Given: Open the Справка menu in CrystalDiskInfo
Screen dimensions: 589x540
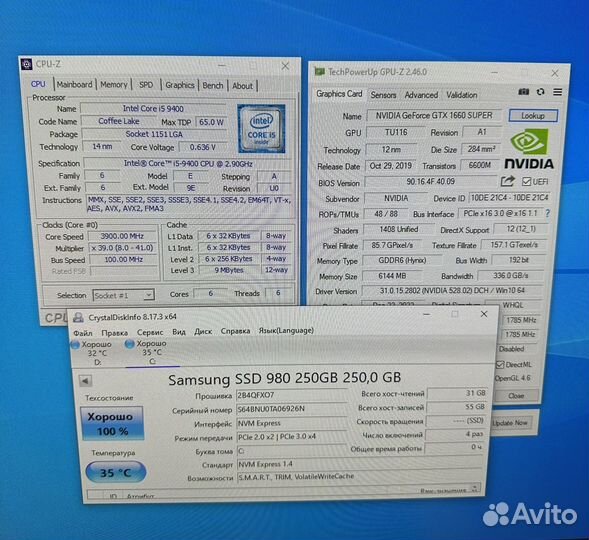Looking at the screenshot, I should tap(235, 331).
